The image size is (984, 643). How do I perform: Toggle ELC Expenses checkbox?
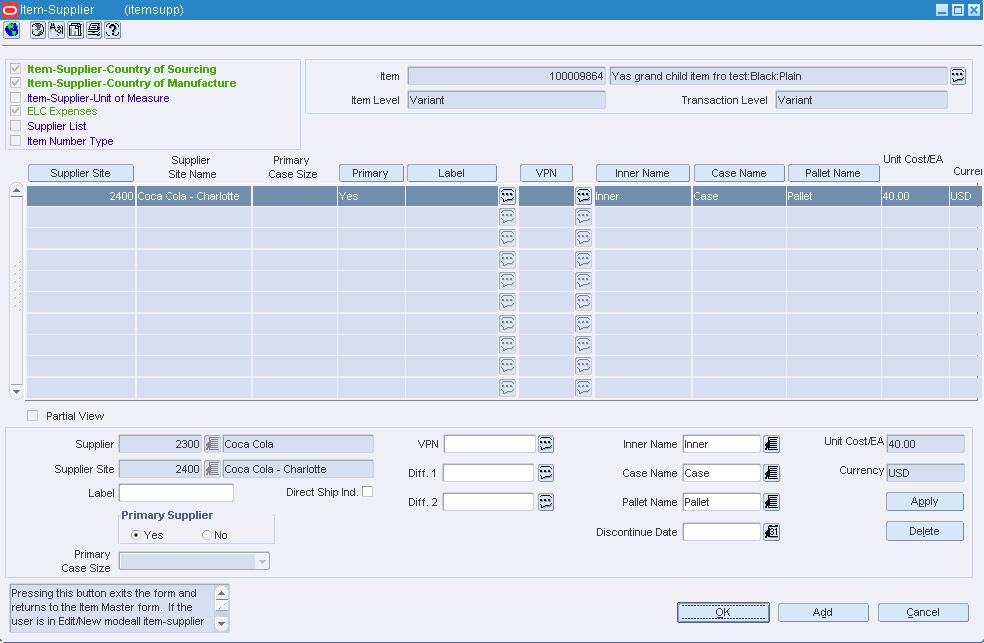click(16, 111)
